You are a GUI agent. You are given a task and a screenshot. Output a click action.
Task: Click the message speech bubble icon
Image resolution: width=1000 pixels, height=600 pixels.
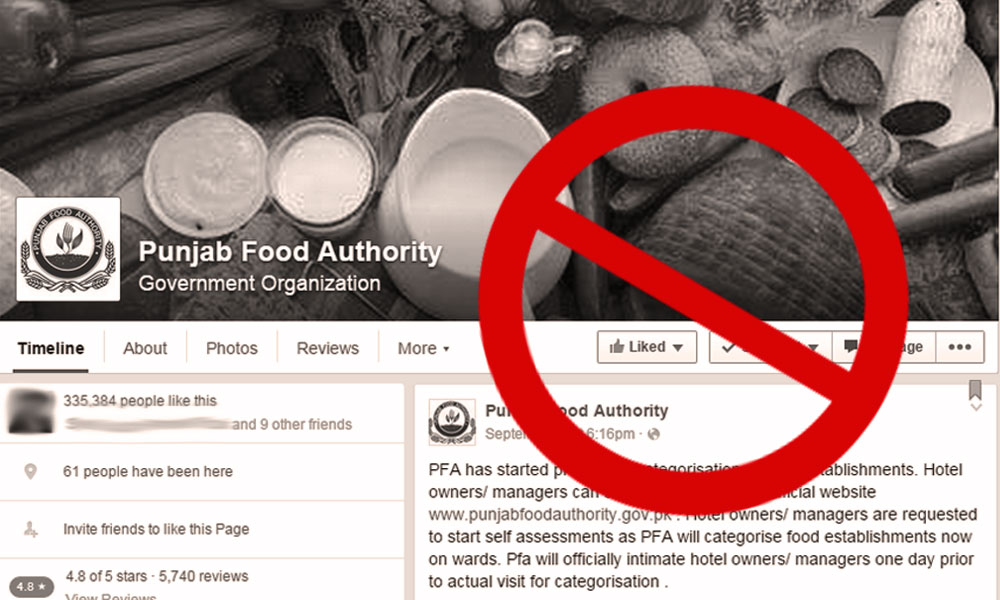tap(851, 346)
